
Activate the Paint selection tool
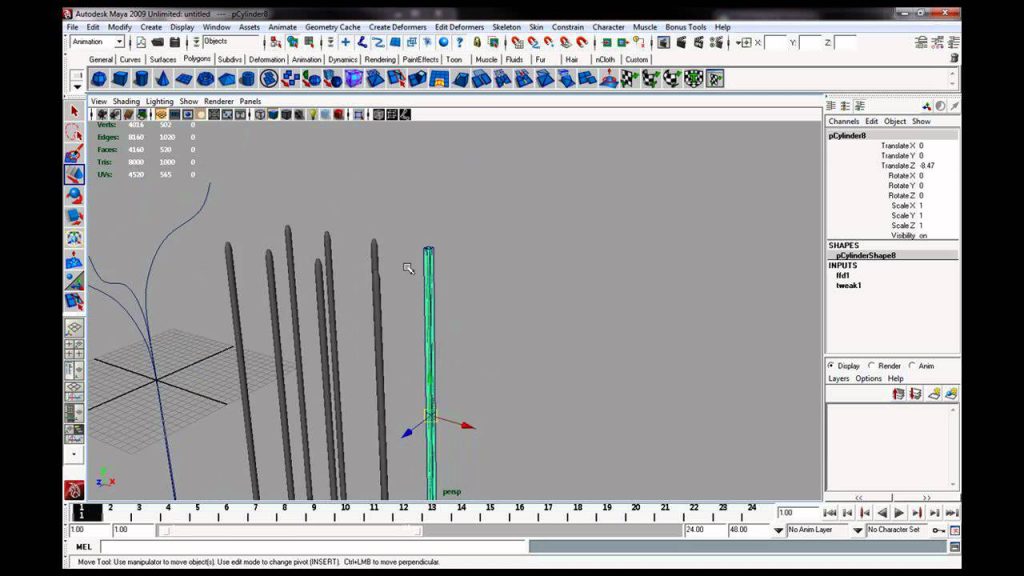click(74, 153)
